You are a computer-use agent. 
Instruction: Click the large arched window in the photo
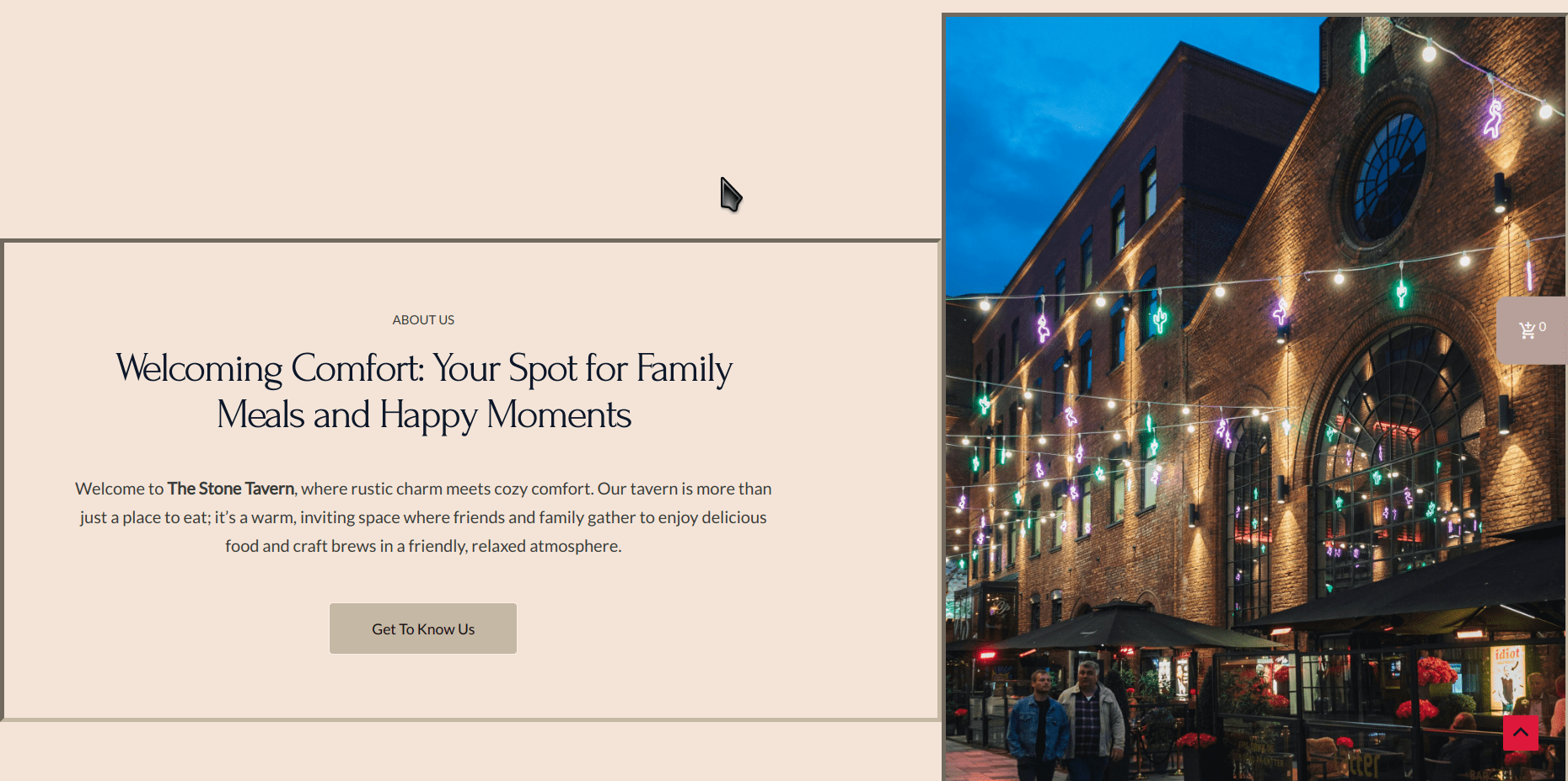pyautogui.click(x=1399, y=455)
